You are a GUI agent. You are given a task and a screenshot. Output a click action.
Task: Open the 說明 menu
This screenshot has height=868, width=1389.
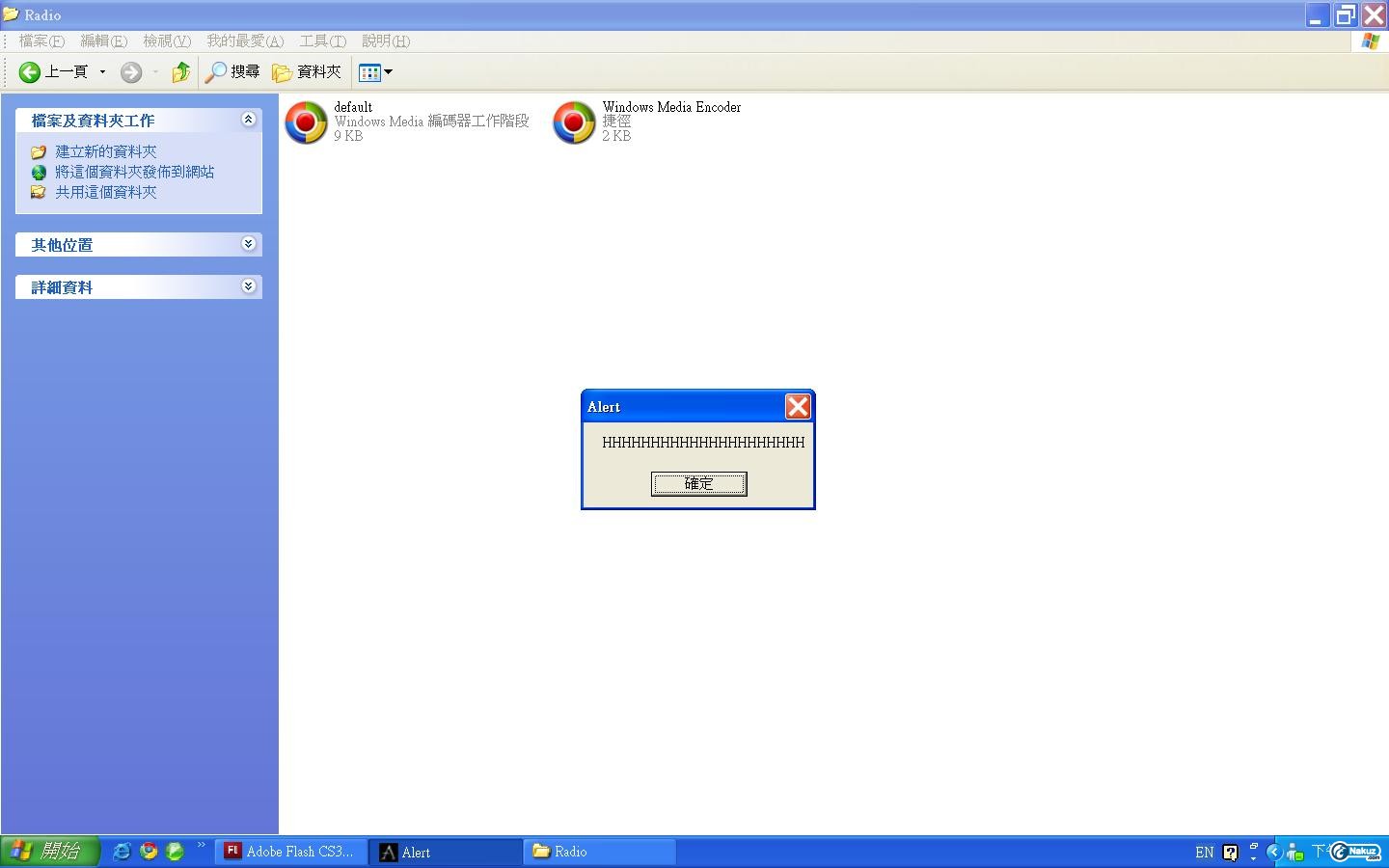pyautogui.click(x=386, y=41)
